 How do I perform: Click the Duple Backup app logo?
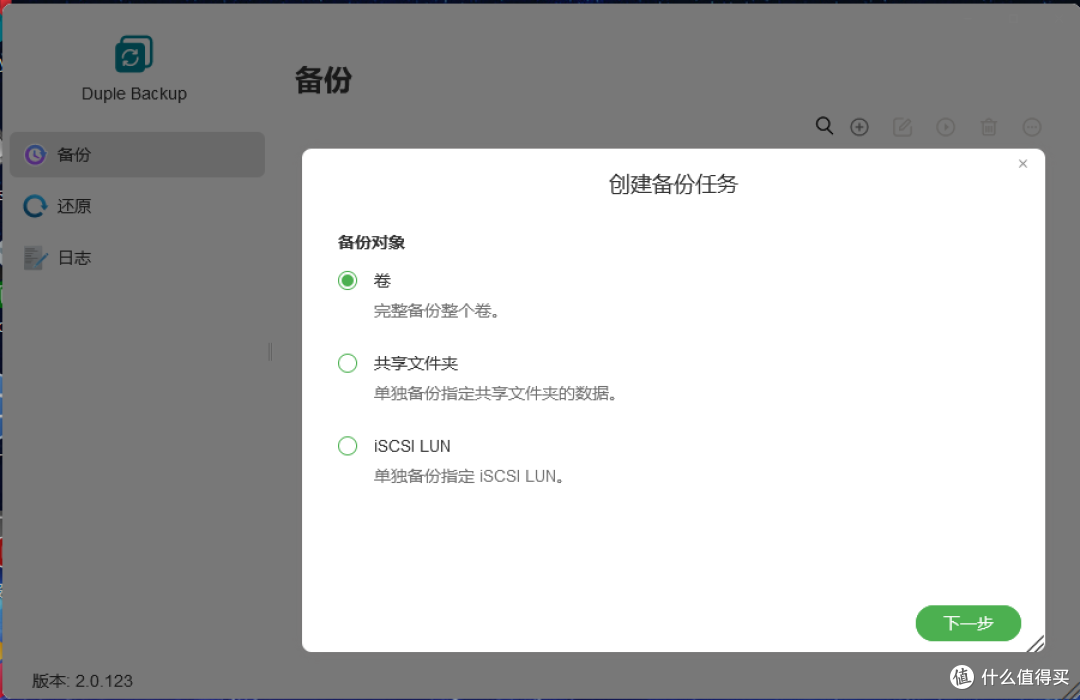point(134,54)
